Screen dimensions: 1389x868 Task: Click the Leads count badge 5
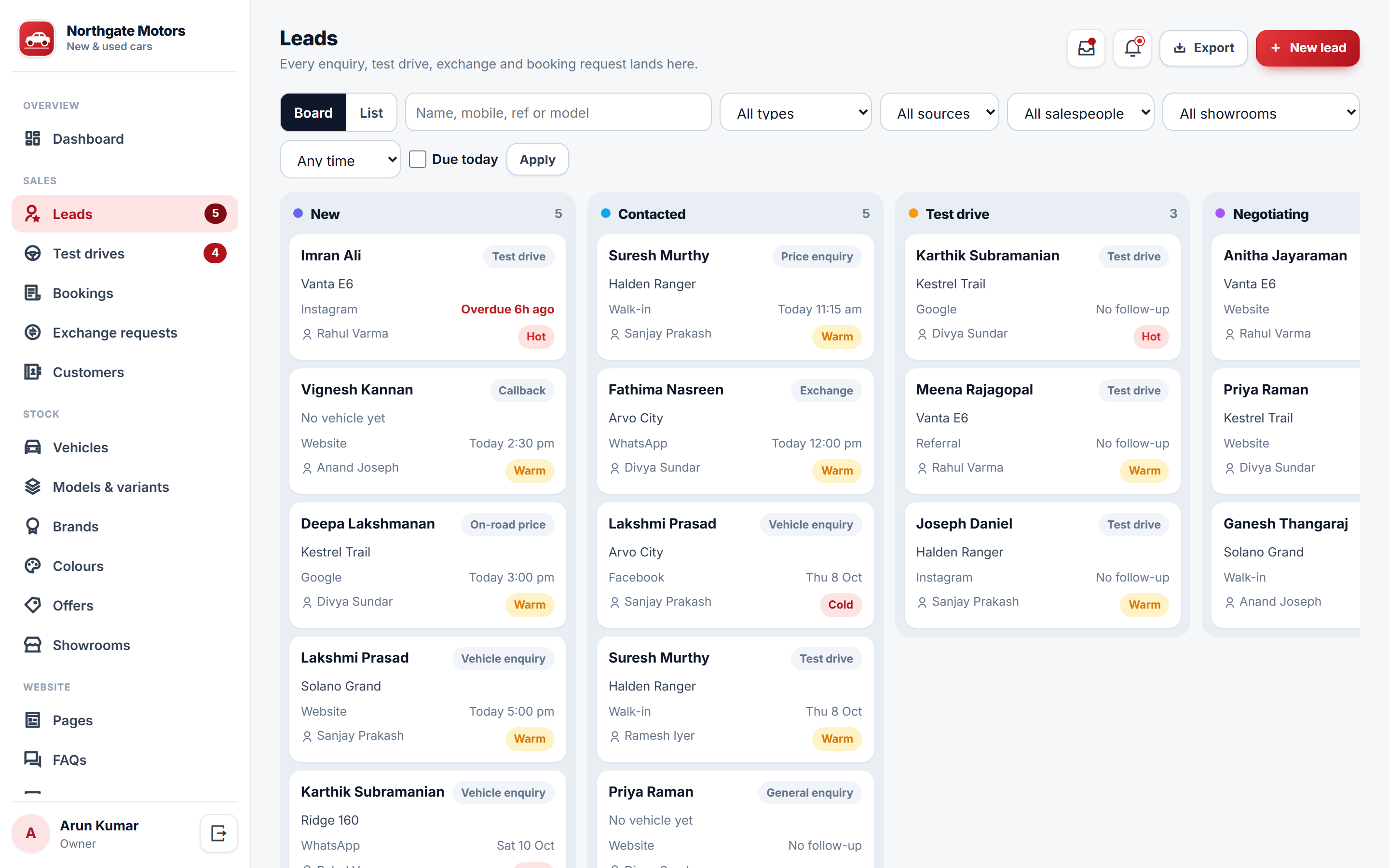click(x=215, y=214)
